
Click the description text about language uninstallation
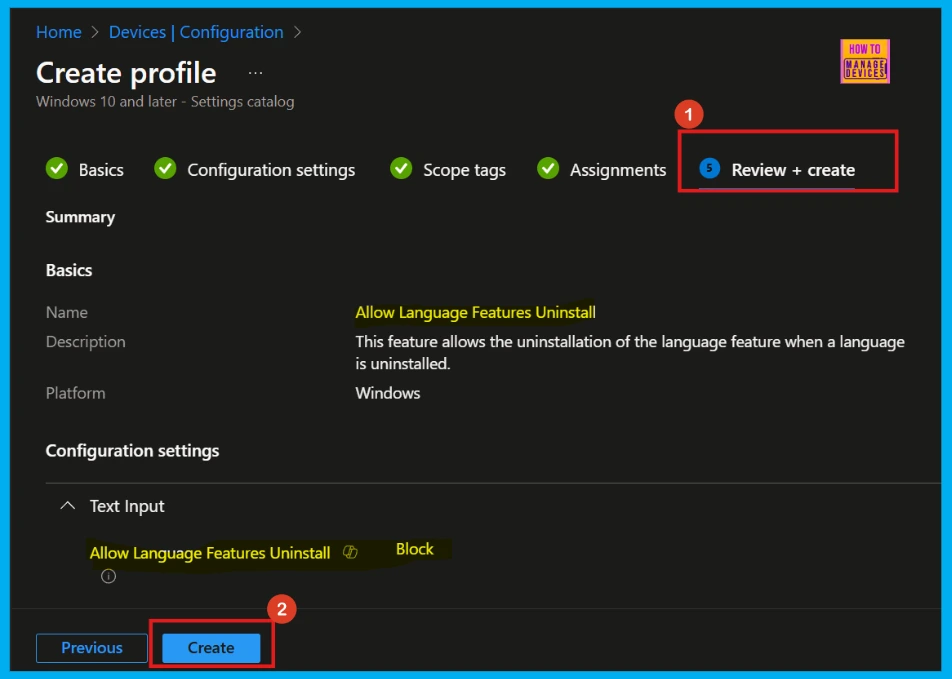(630, 352)
